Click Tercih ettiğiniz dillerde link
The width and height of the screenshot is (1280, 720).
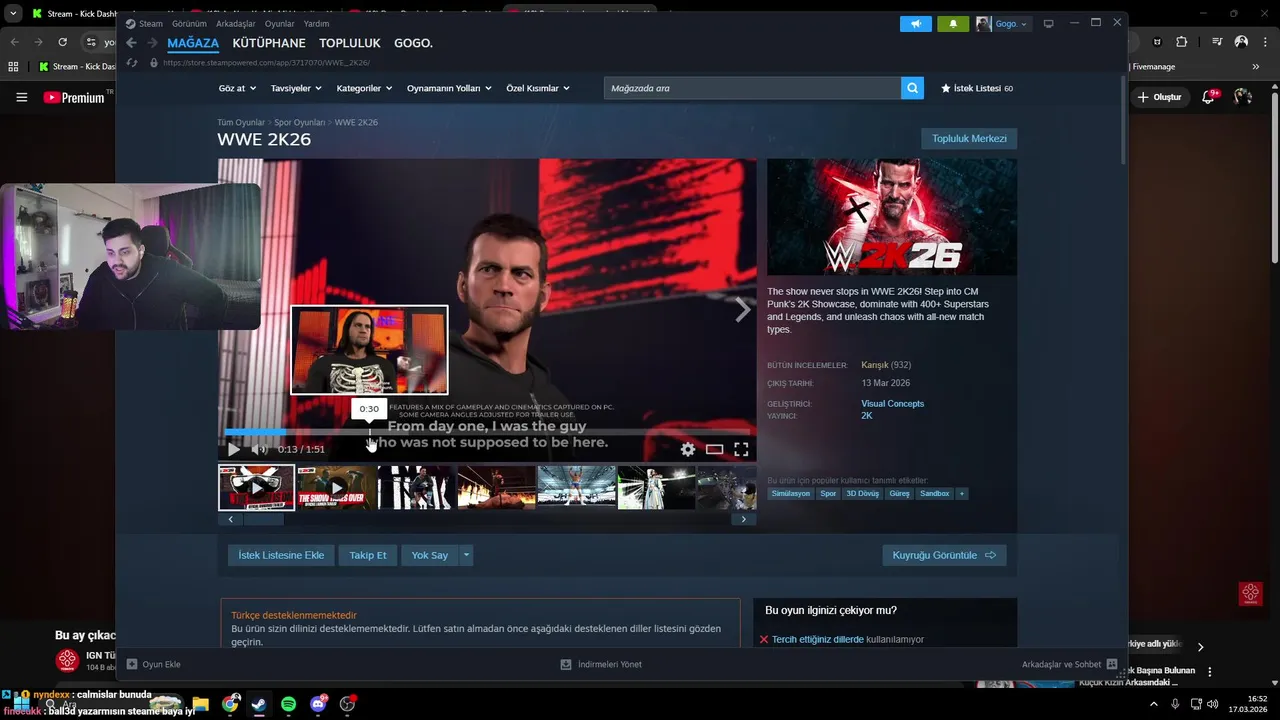click(x=817, y=639)
